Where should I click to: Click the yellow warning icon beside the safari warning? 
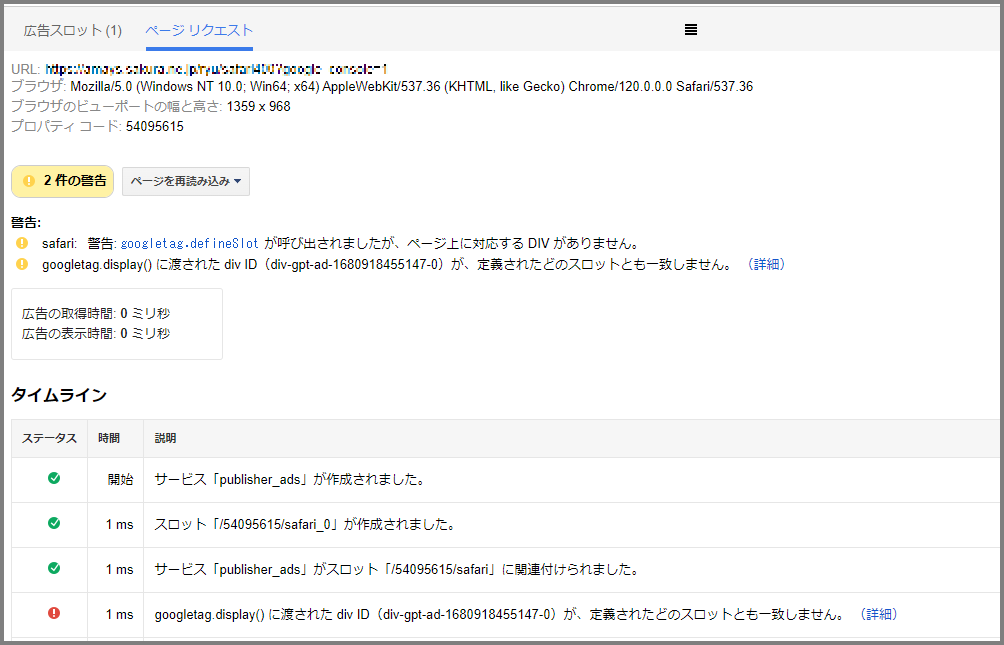coord(22,243)
